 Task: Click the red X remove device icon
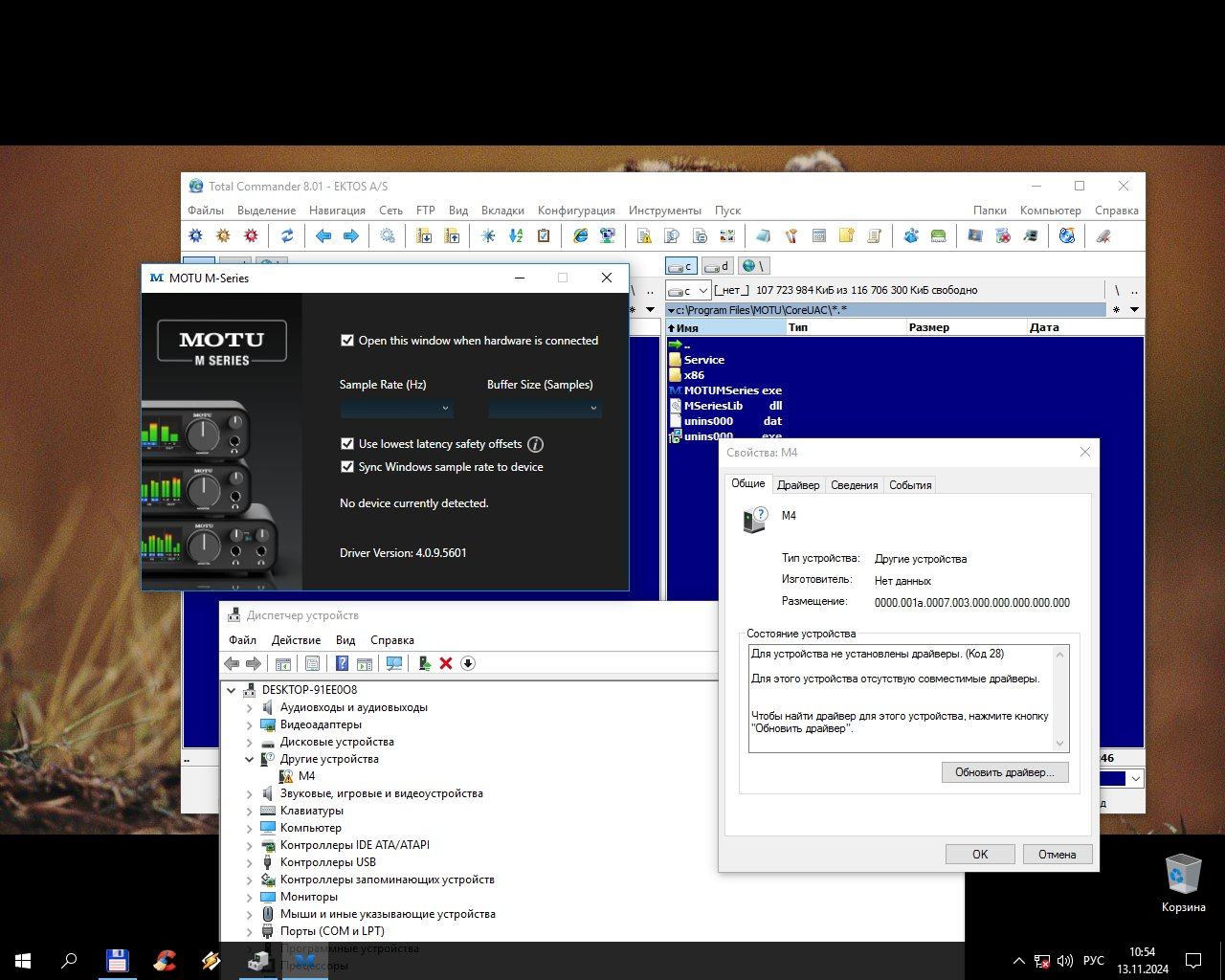(x=446, y=663)
